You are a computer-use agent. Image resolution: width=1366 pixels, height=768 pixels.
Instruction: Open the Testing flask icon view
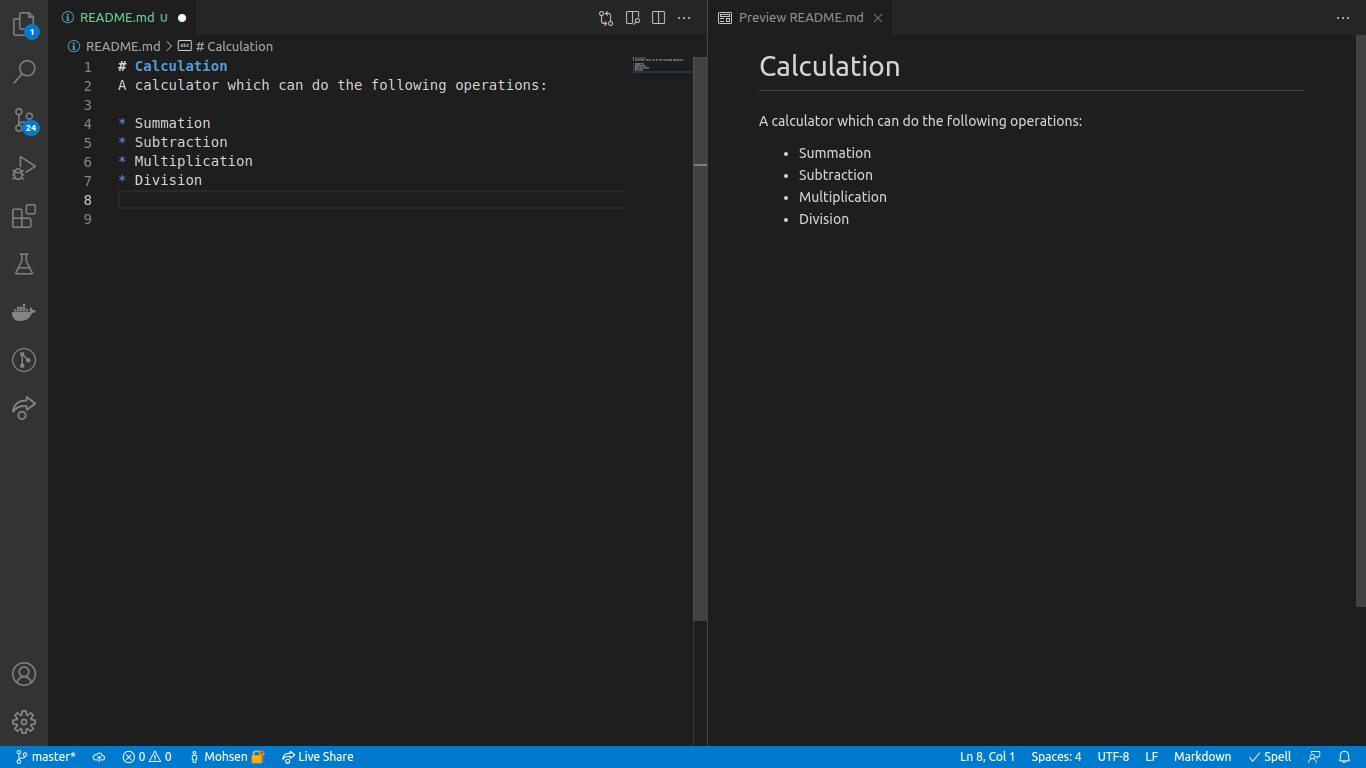(24, 264)
